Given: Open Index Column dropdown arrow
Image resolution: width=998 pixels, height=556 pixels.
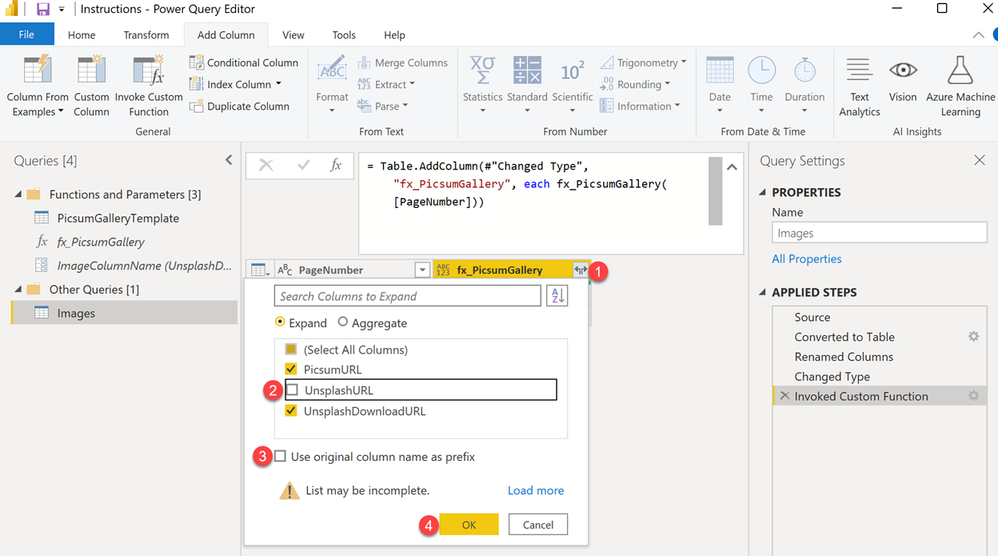Looking at the screenshot, I should pyautogui.click(x=278, y=84).
